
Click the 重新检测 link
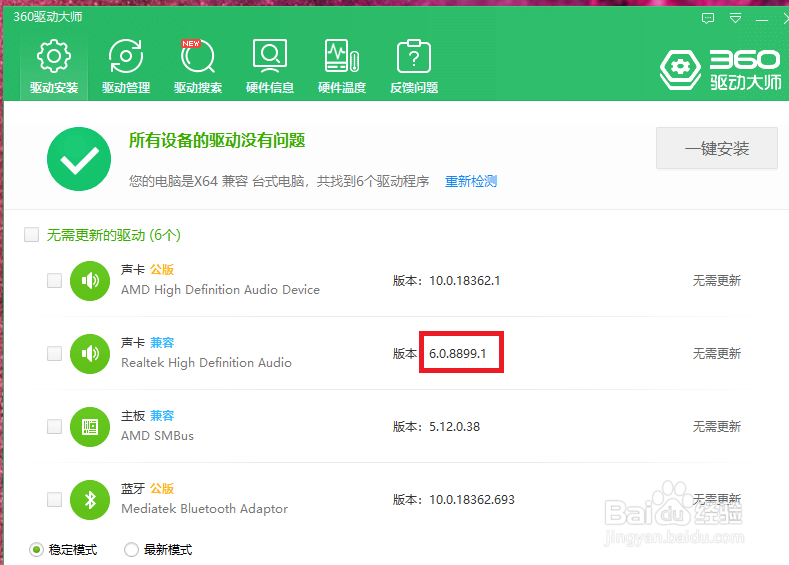(x=470, y=181)
